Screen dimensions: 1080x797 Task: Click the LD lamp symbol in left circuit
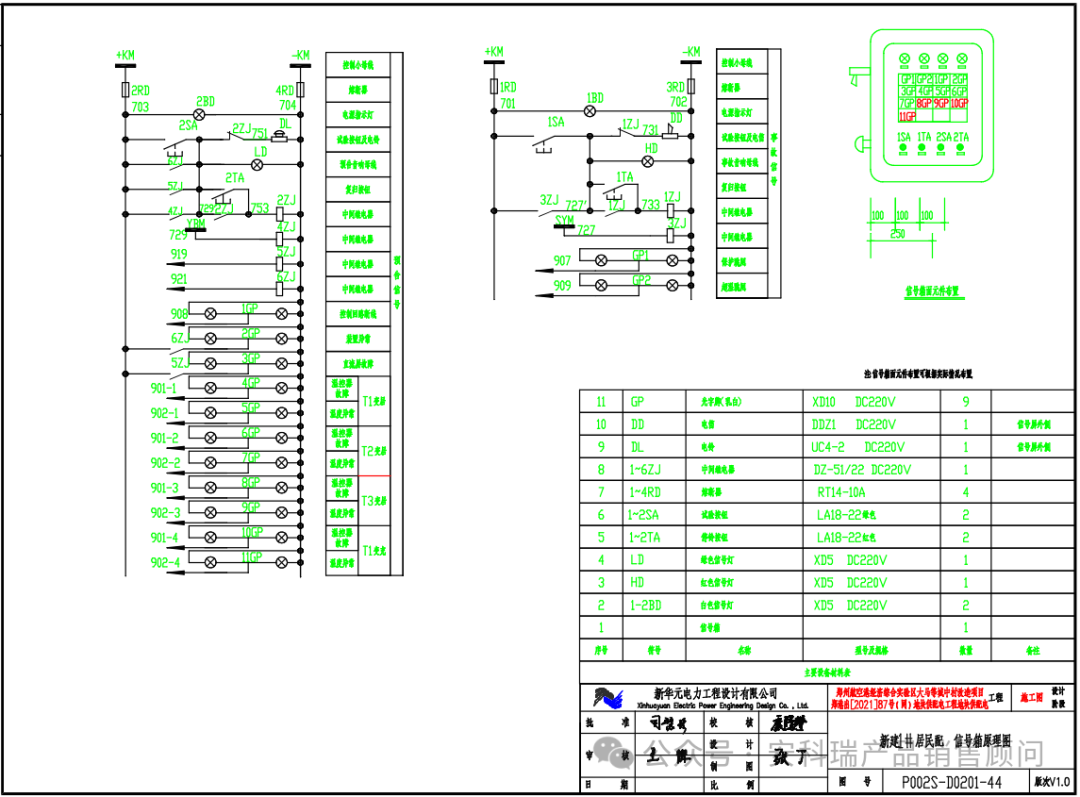[257, 165]
